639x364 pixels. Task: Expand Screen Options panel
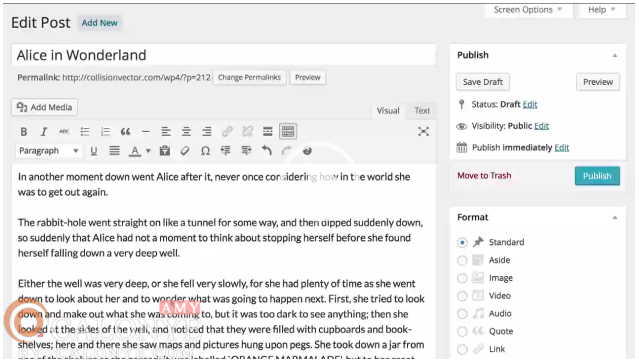pyautogui.click(x=528, y=10)
